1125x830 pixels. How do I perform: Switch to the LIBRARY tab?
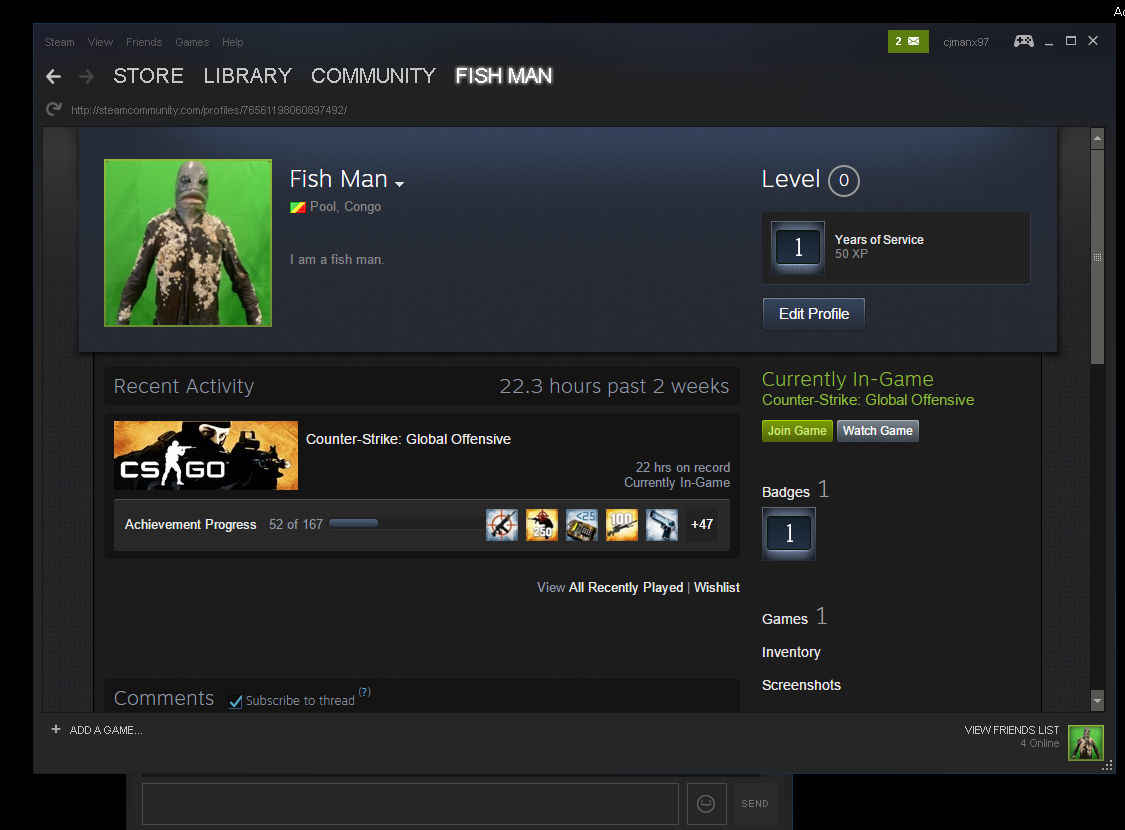coord(248,76)
